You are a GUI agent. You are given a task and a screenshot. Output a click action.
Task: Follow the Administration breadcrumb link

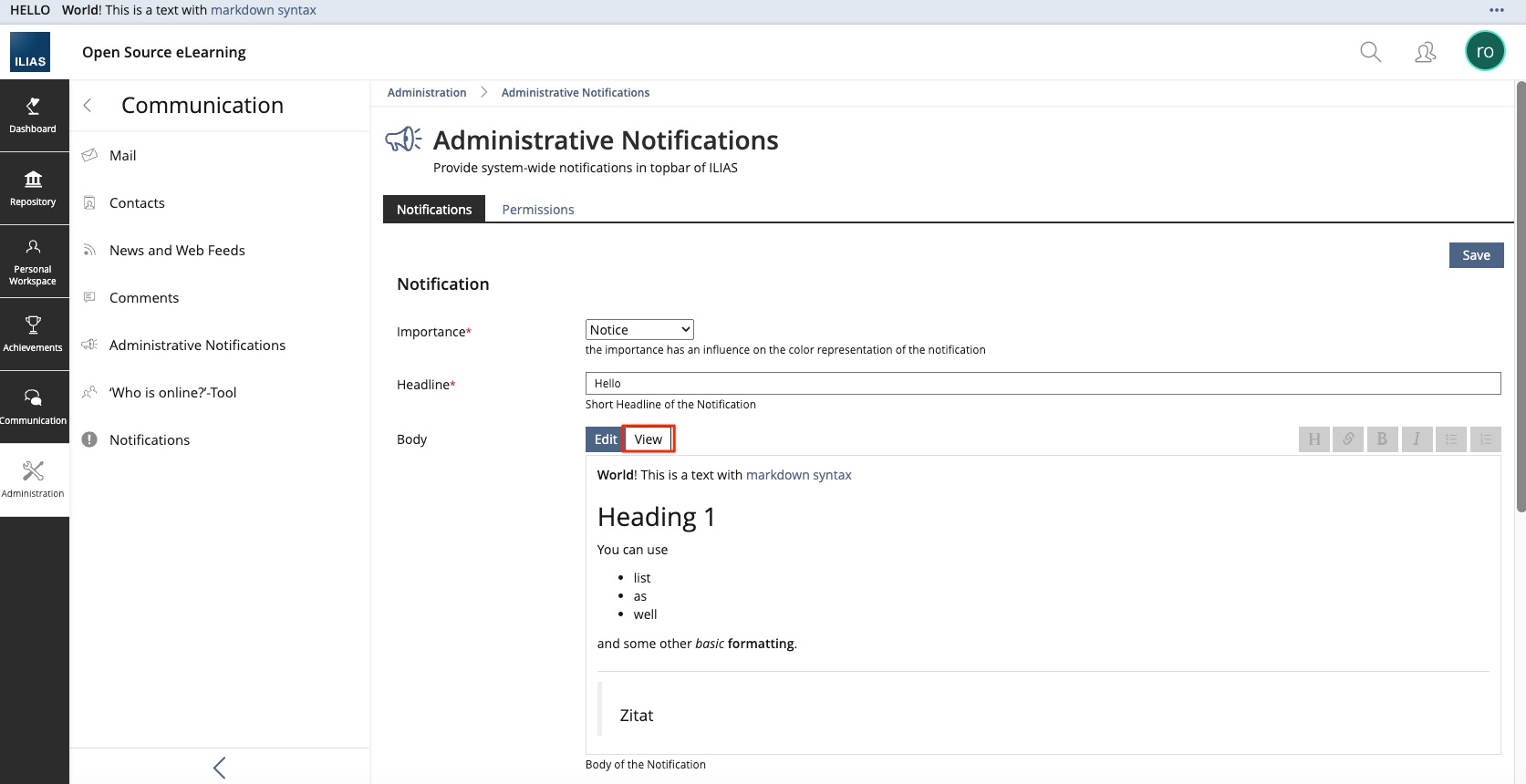(427, 93)
